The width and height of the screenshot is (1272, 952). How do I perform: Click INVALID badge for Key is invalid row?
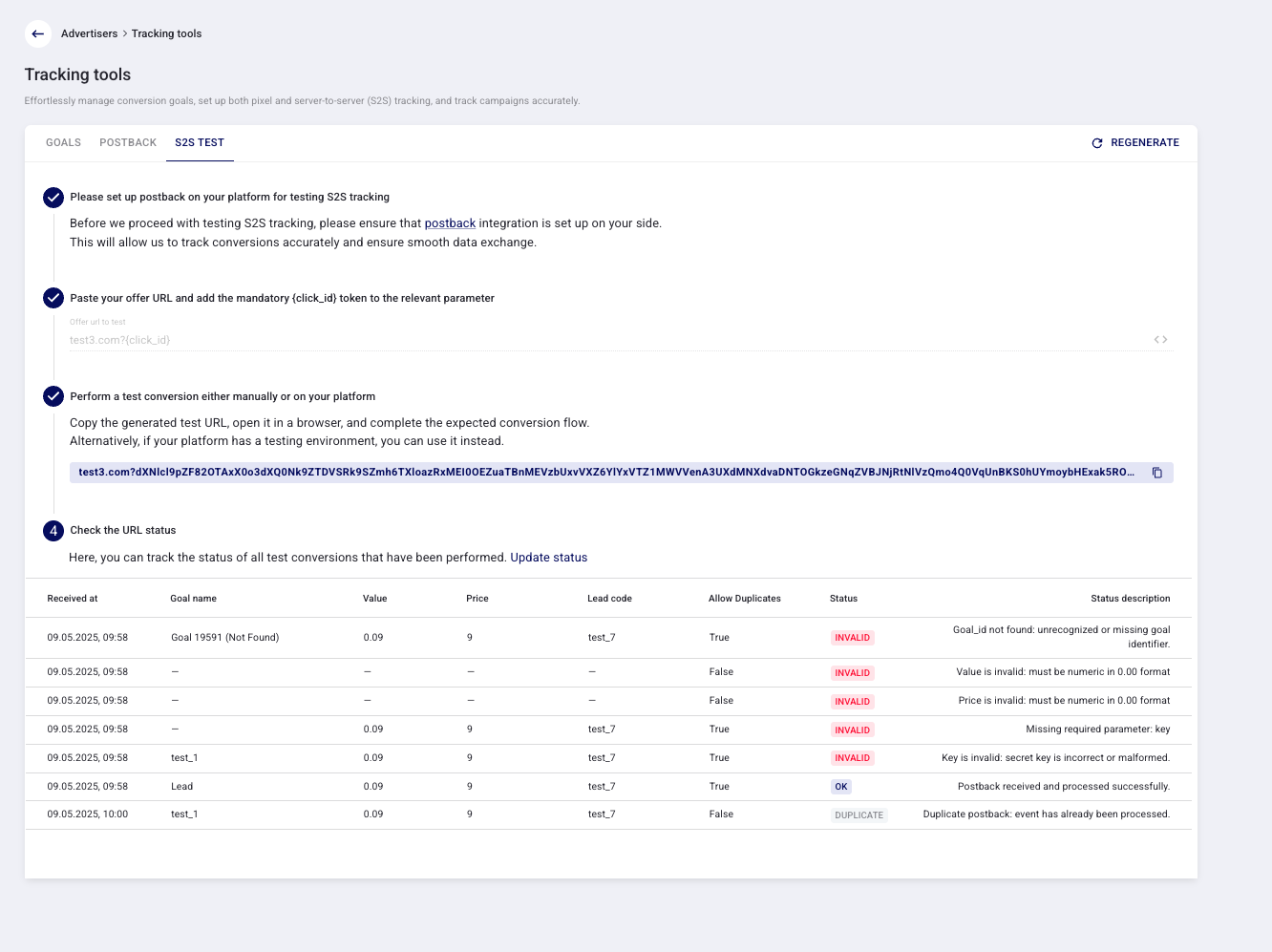(x=852, y=758)
